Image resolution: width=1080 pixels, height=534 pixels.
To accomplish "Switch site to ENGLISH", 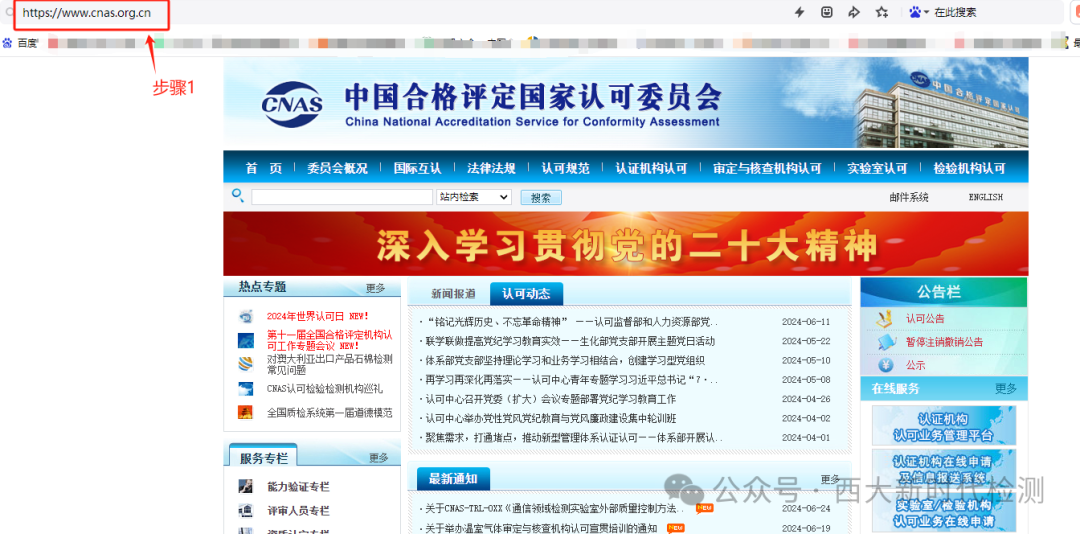I will pos(986,197).
